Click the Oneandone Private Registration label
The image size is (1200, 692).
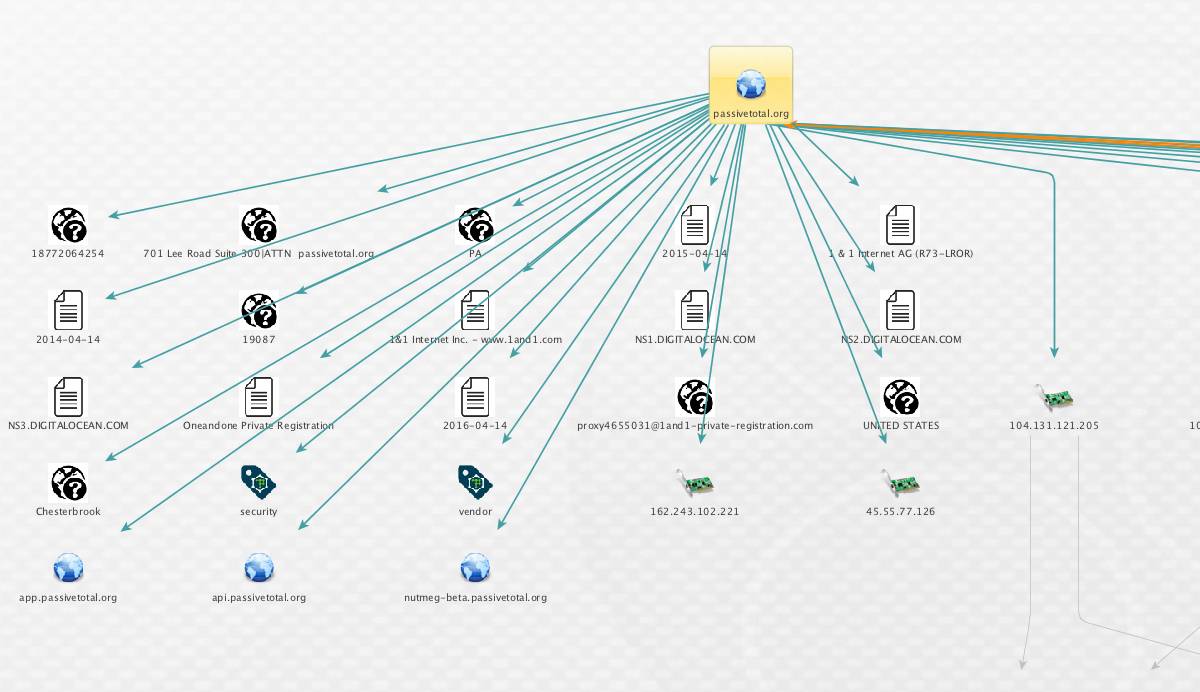(258, 426)
